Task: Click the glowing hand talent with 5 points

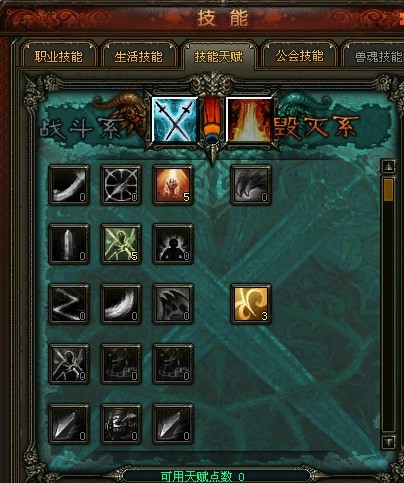Action: point(173,185)
